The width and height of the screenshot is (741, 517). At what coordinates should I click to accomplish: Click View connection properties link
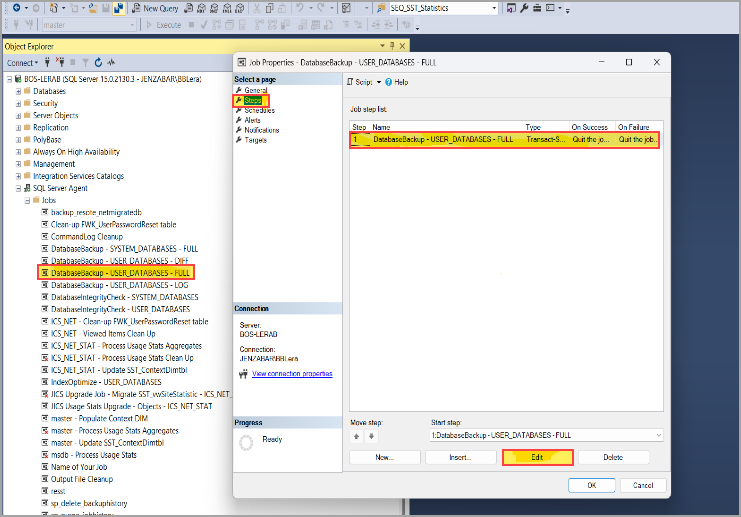click(x=292, y=373)
